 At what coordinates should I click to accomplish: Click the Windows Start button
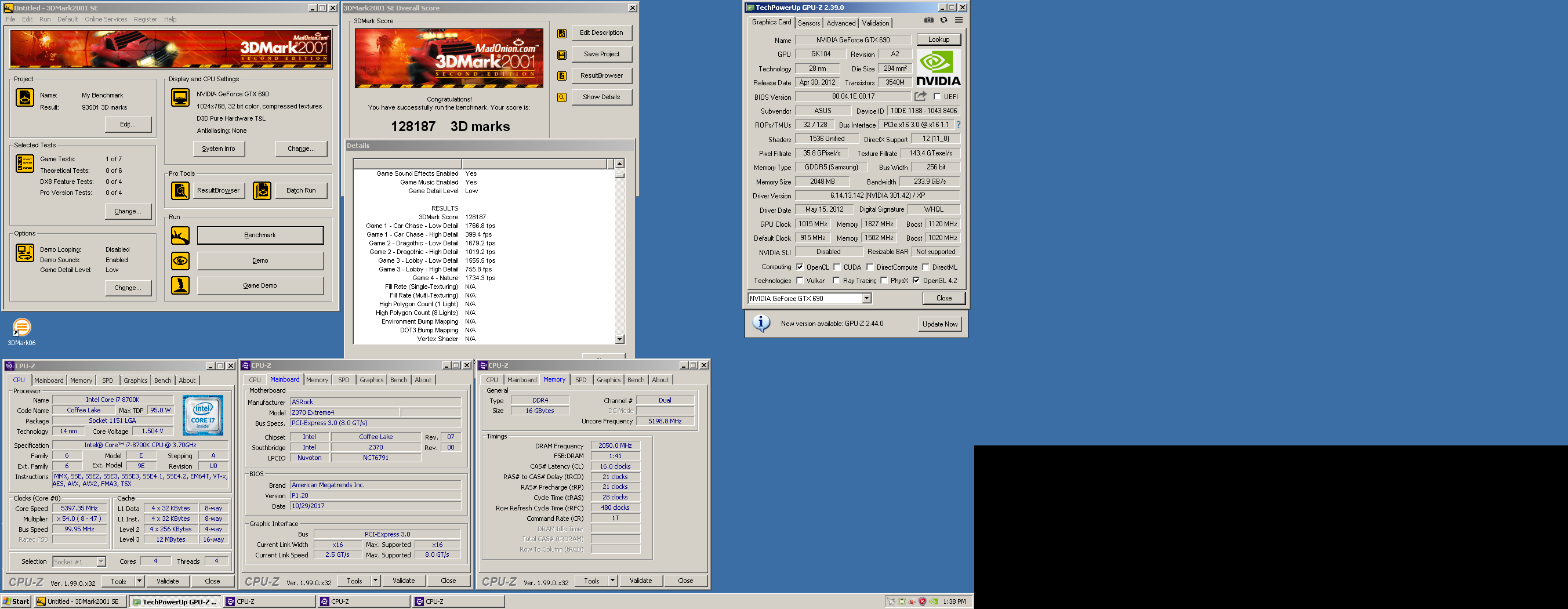[x=16, y=601]
